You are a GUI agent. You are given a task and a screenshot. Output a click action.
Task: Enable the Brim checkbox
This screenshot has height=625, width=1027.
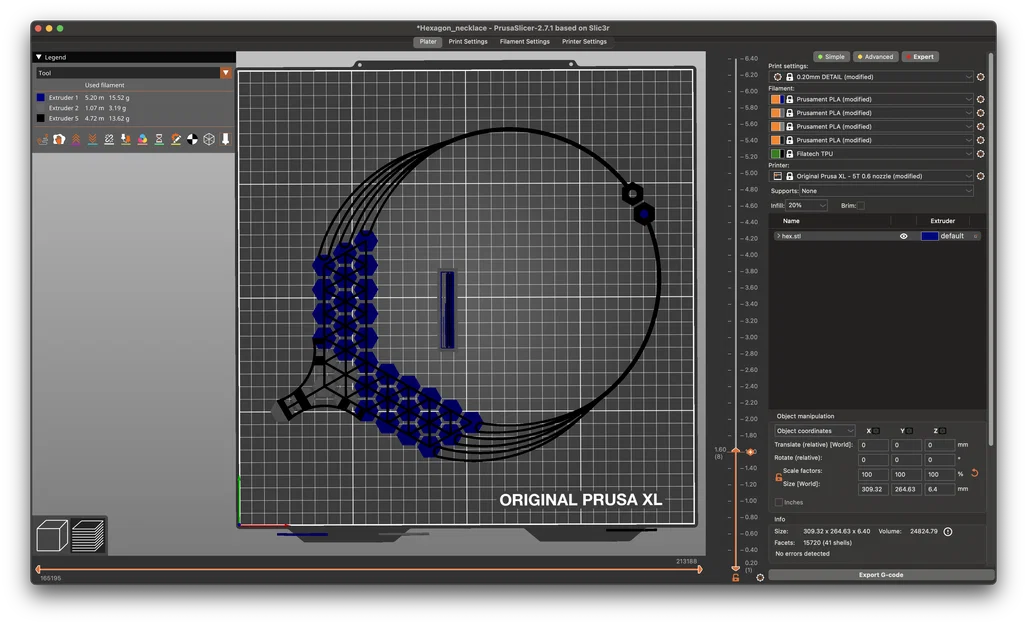coord(861,206)
